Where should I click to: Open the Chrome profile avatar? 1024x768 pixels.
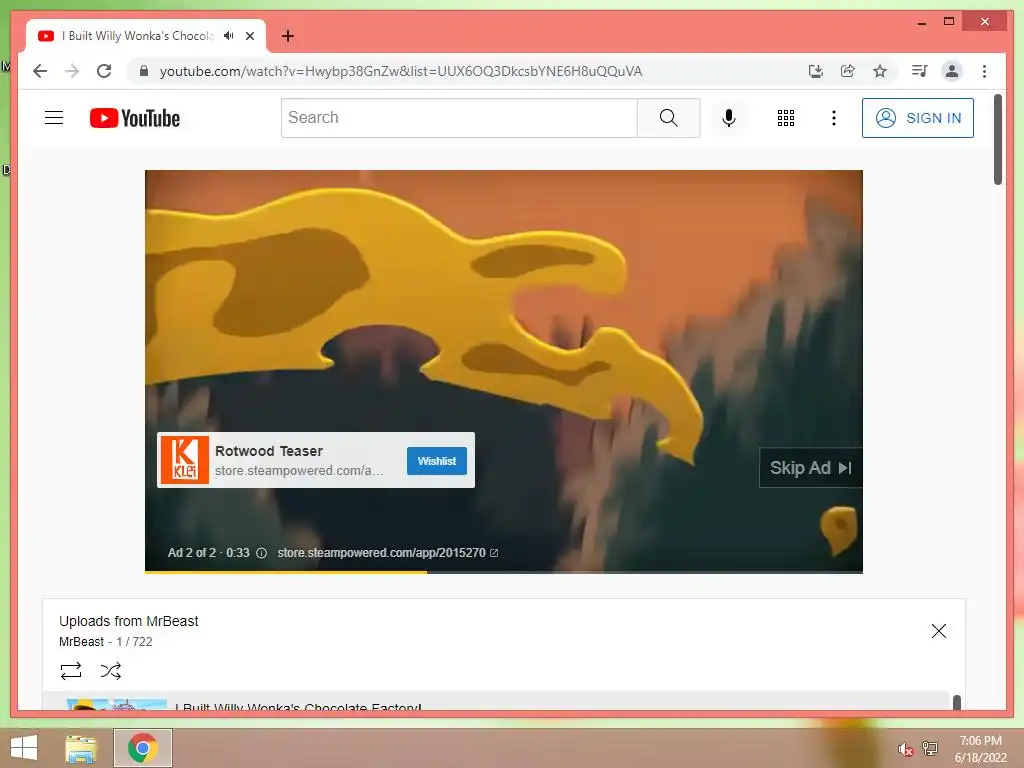(952, 71)
